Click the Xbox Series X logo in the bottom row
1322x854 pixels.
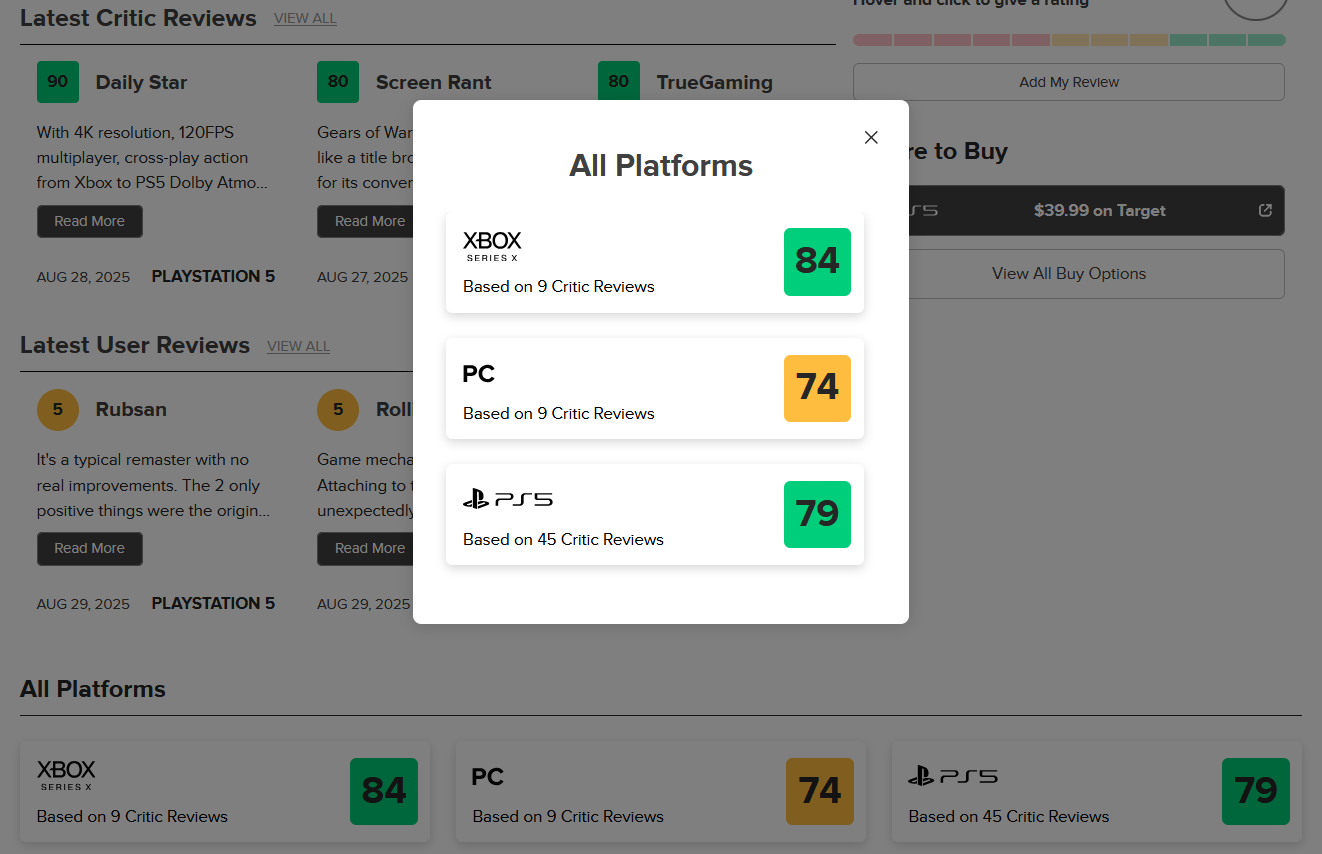[66, 775]
